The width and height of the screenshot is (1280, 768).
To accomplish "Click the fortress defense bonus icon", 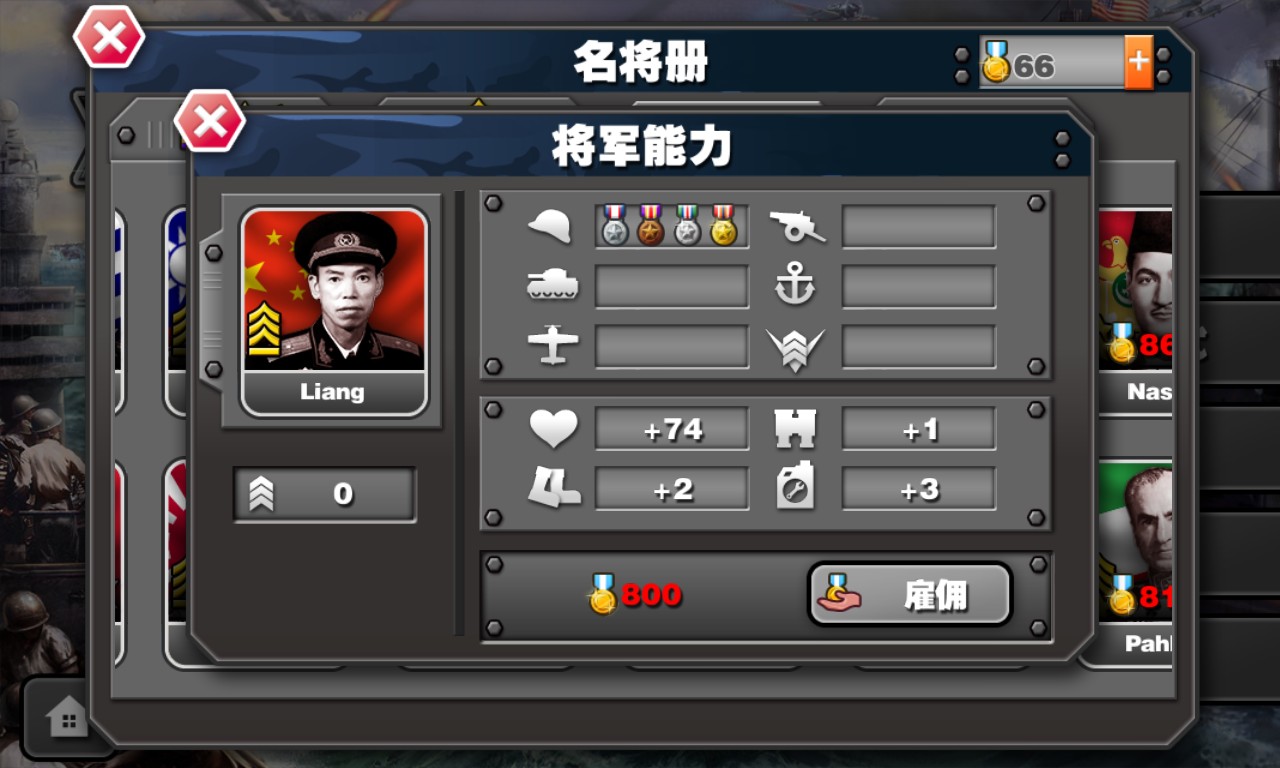I will pyautogui.click(x=795, y=429).
